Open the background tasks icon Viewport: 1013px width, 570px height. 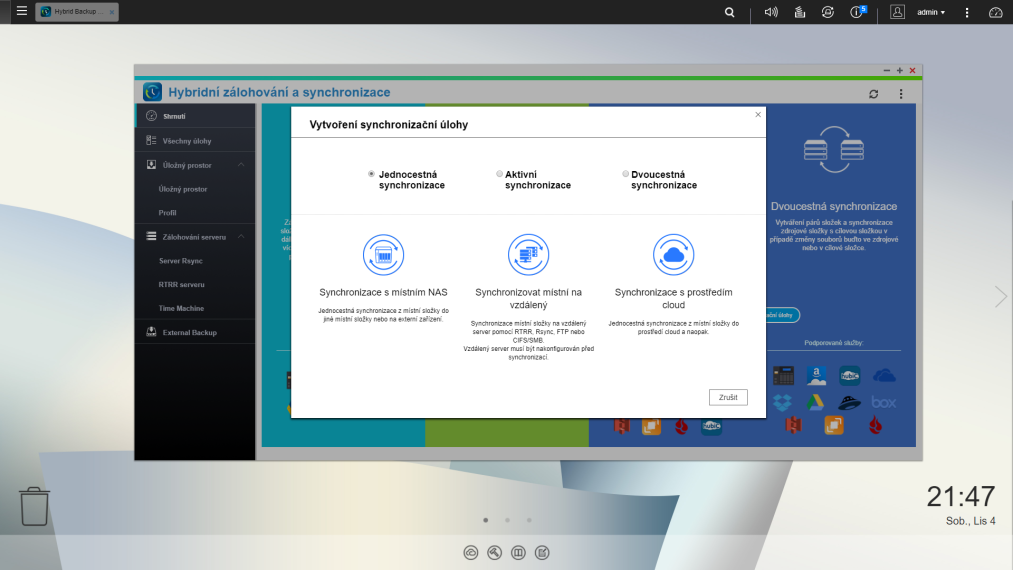(x=800, y=12)
